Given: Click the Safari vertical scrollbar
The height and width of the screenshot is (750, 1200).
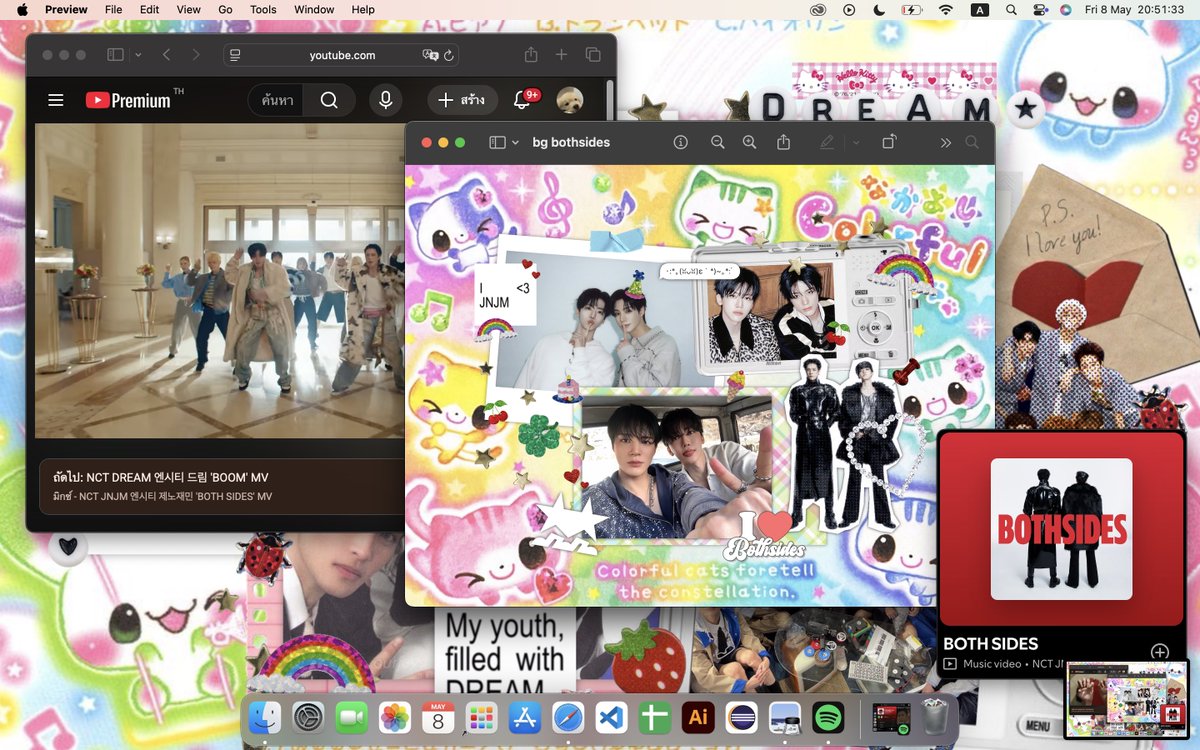Looking at the screenshot, I should (x=611, y=100).
